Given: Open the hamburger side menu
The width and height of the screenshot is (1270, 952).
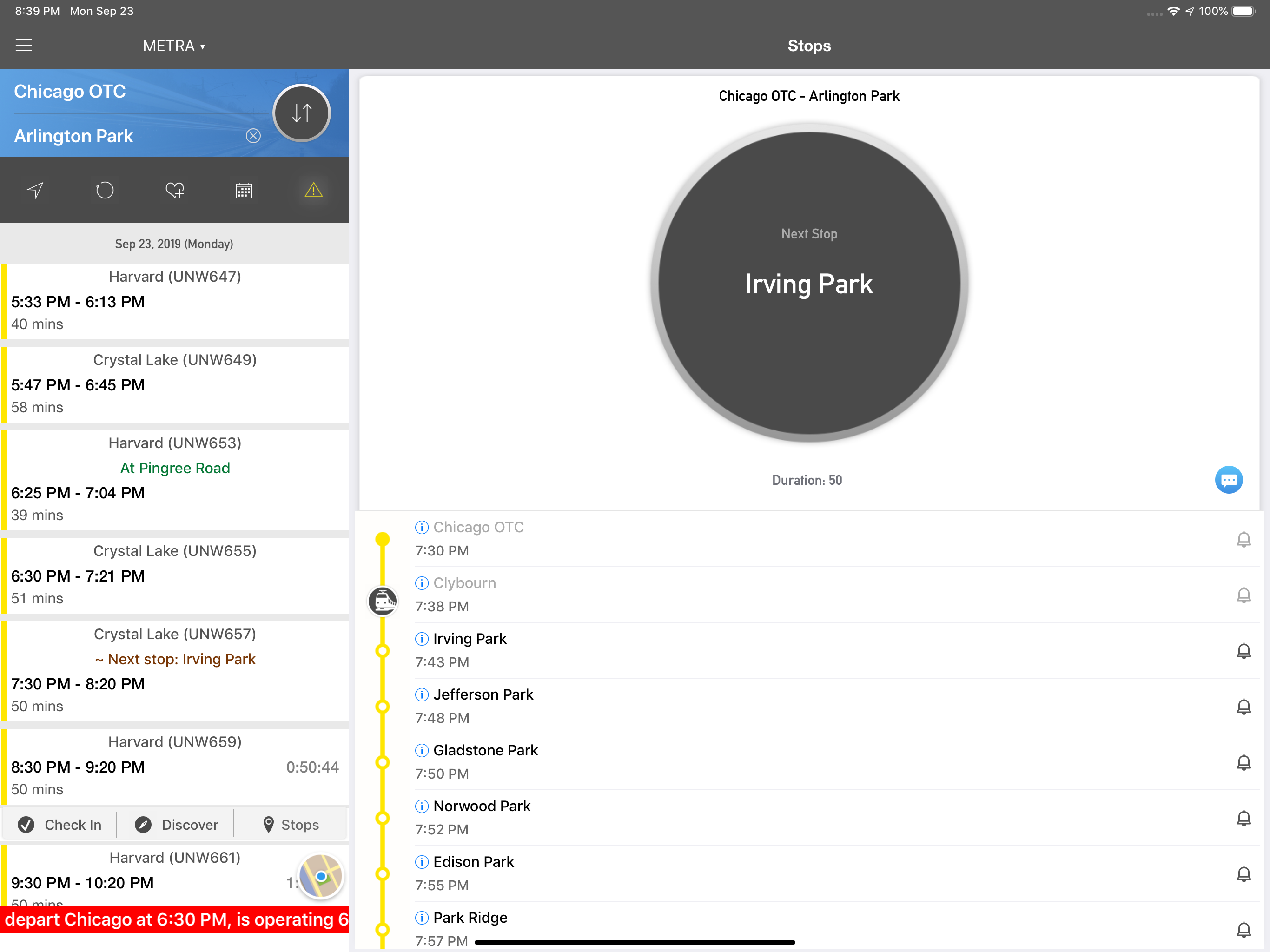Looking at the screenshot, I should tap(24, 46).
